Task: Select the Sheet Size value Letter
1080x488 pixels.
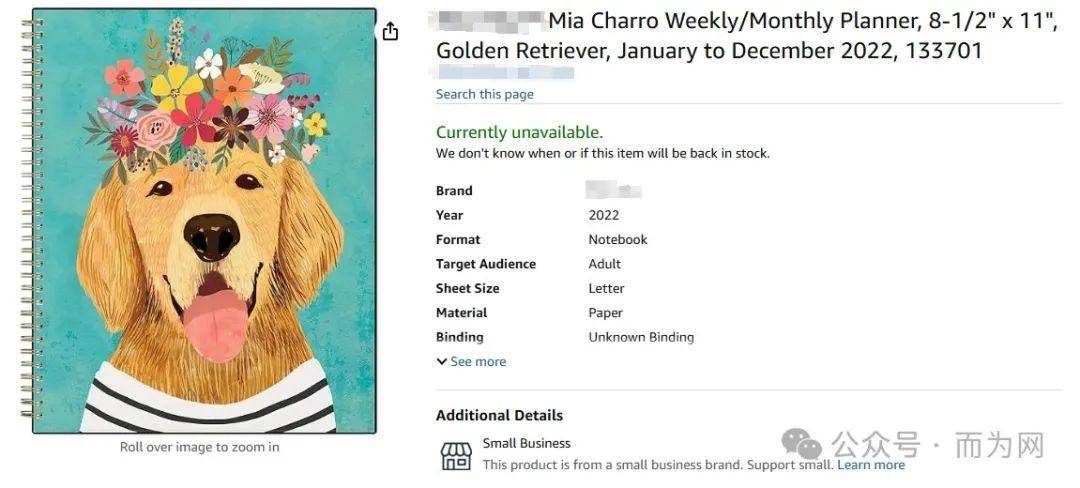Action: 606,288
